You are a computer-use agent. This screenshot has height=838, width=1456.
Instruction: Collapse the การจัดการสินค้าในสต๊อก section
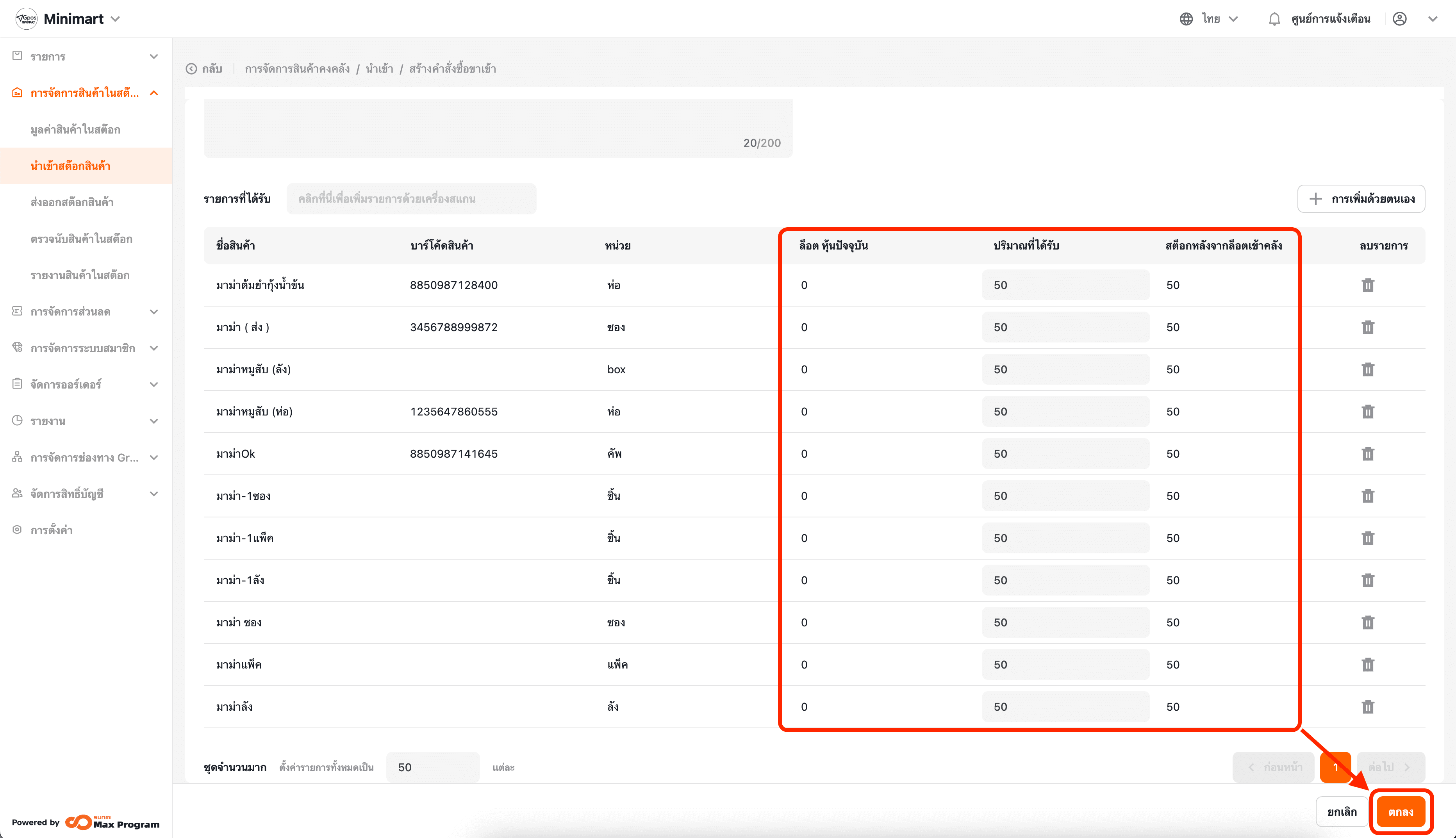pyautogui.click(x=85, y=93)
